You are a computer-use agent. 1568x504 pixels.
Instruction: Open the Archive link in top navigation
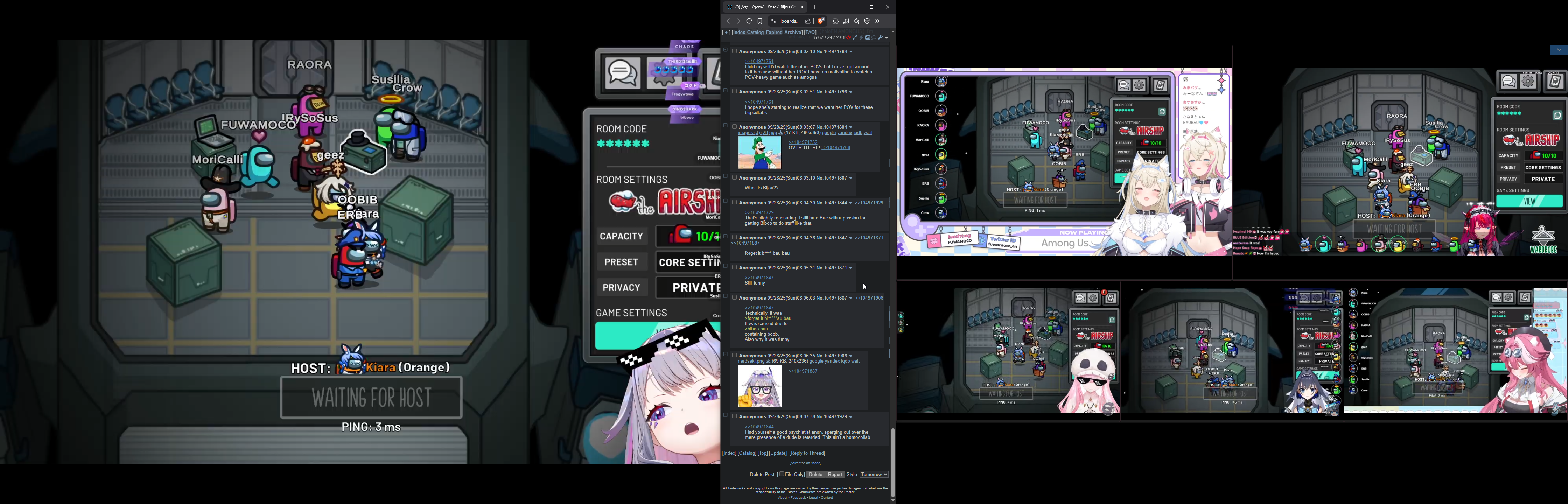coord(792,32)
